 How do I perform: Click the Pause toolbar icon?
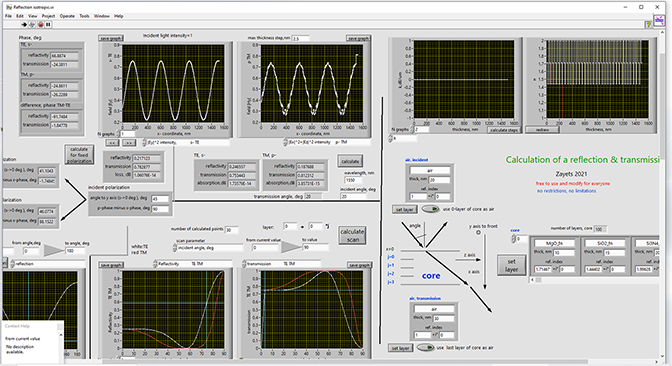point(48,25)
